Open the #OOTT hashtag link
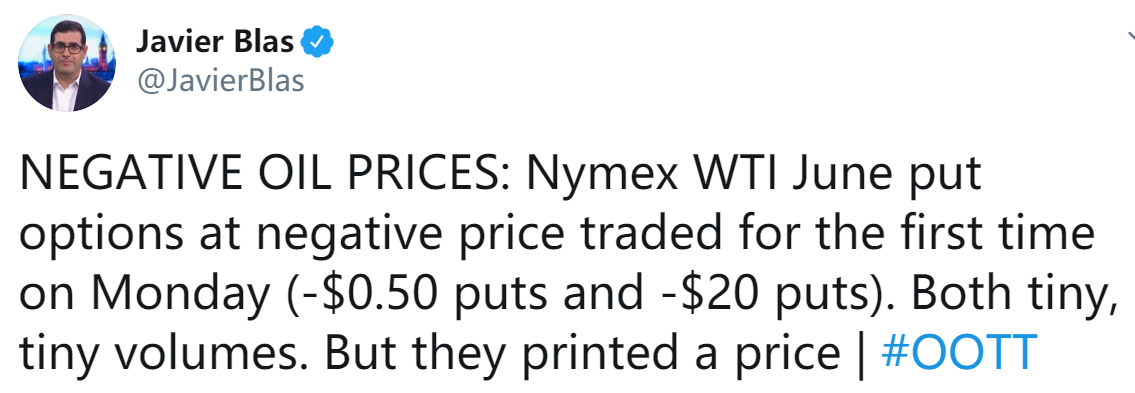The height and width of the screenshot is (393, 1135). [x=960, y=352]
